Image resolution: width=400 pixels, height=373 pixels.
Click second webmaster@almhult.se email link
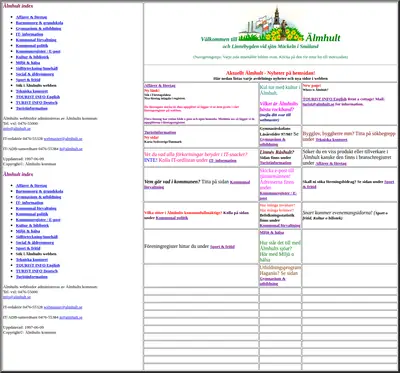coord(63,307)
